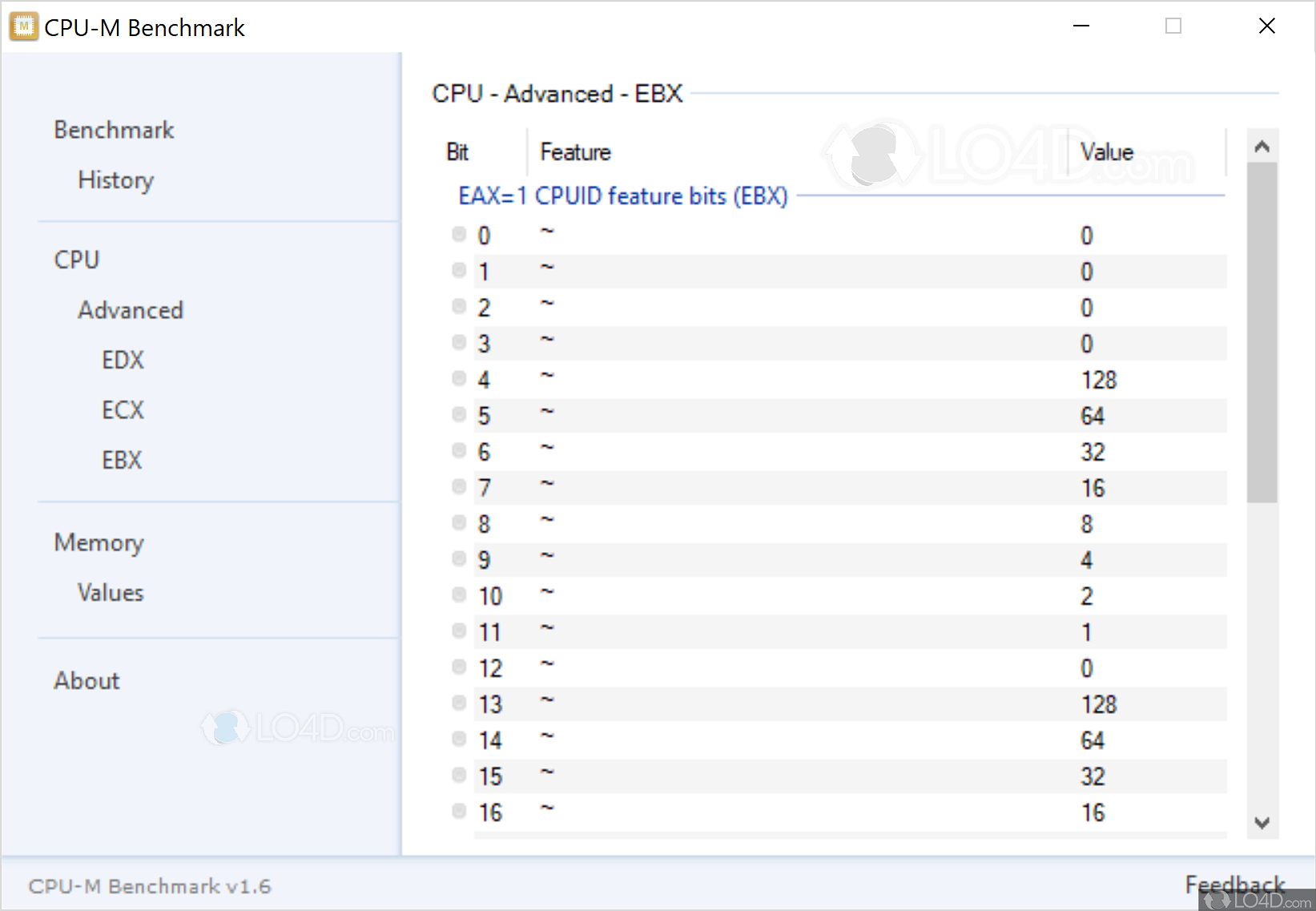
Task: Open the History page
Action: pos(115,180)
